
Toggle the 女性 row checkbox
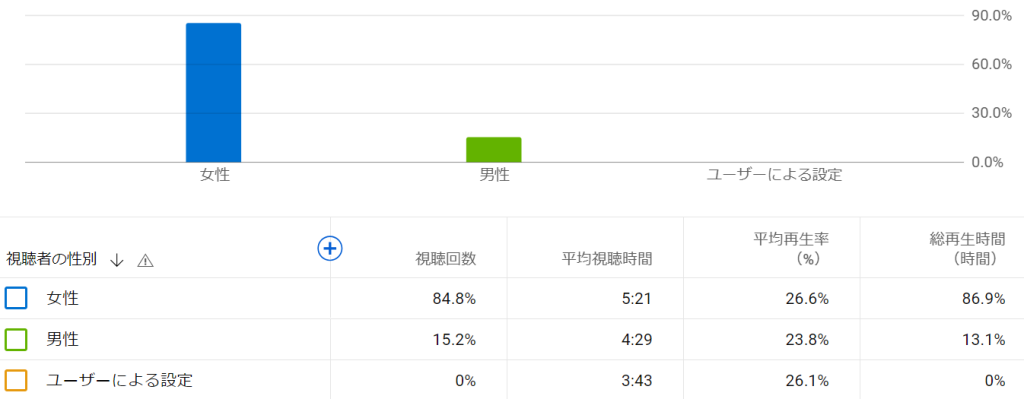(16, 298)
